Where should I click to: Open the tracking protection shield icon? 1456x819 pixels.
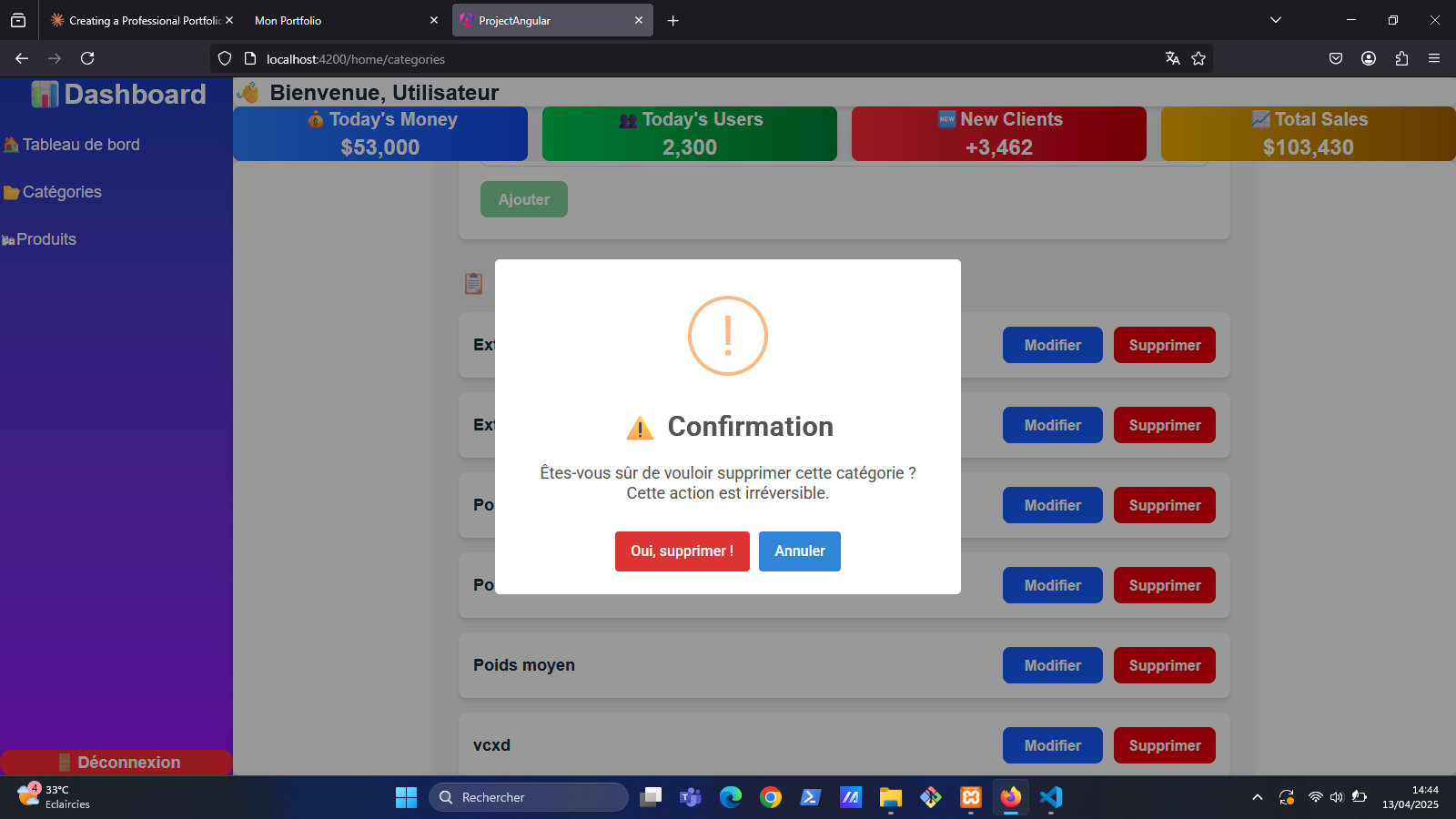click(225, 59)
